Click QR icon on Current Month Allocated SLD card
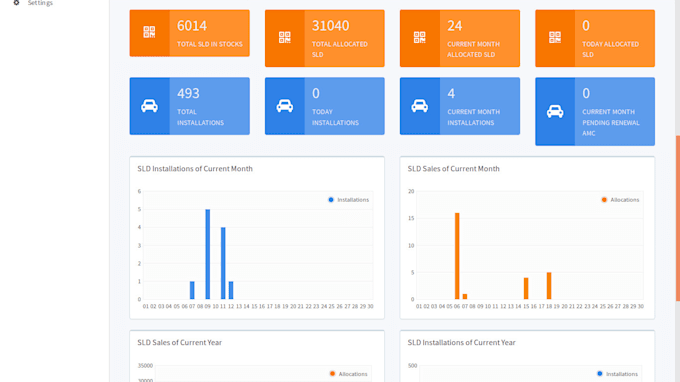 coord(419,37)
